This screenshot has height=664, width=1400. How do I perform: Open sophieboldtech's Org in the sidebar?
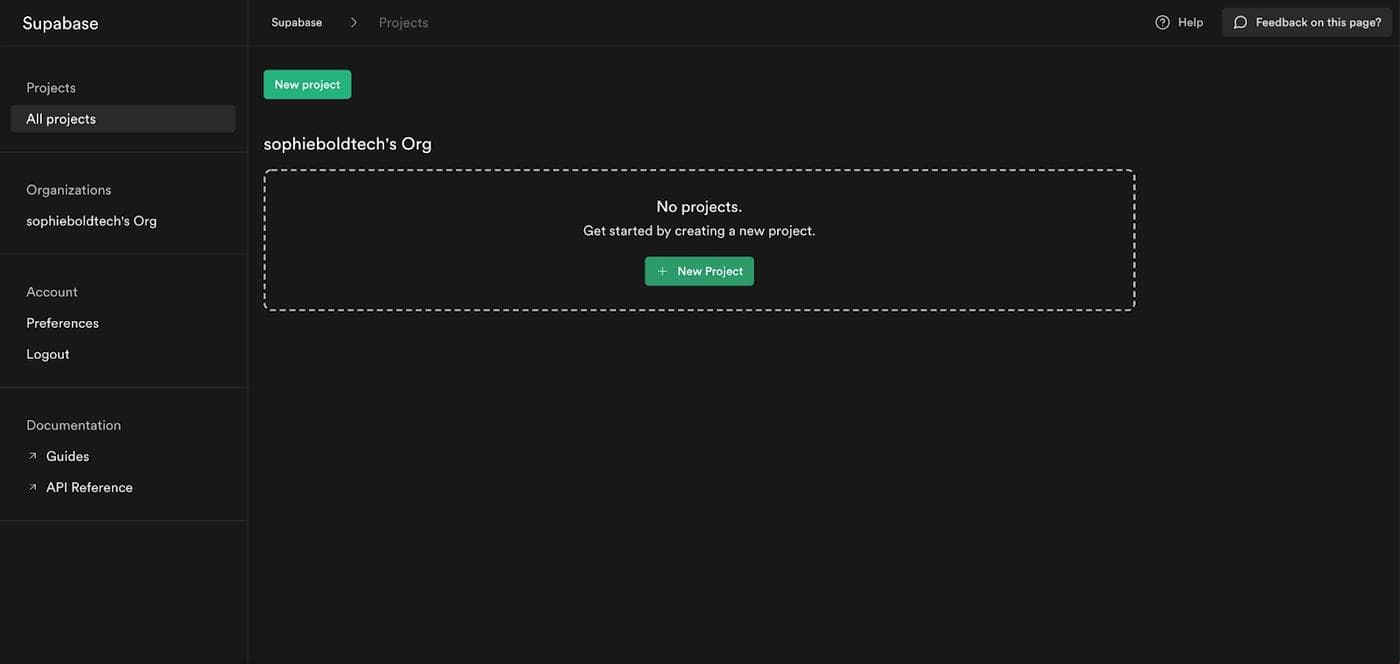point(91,221)
